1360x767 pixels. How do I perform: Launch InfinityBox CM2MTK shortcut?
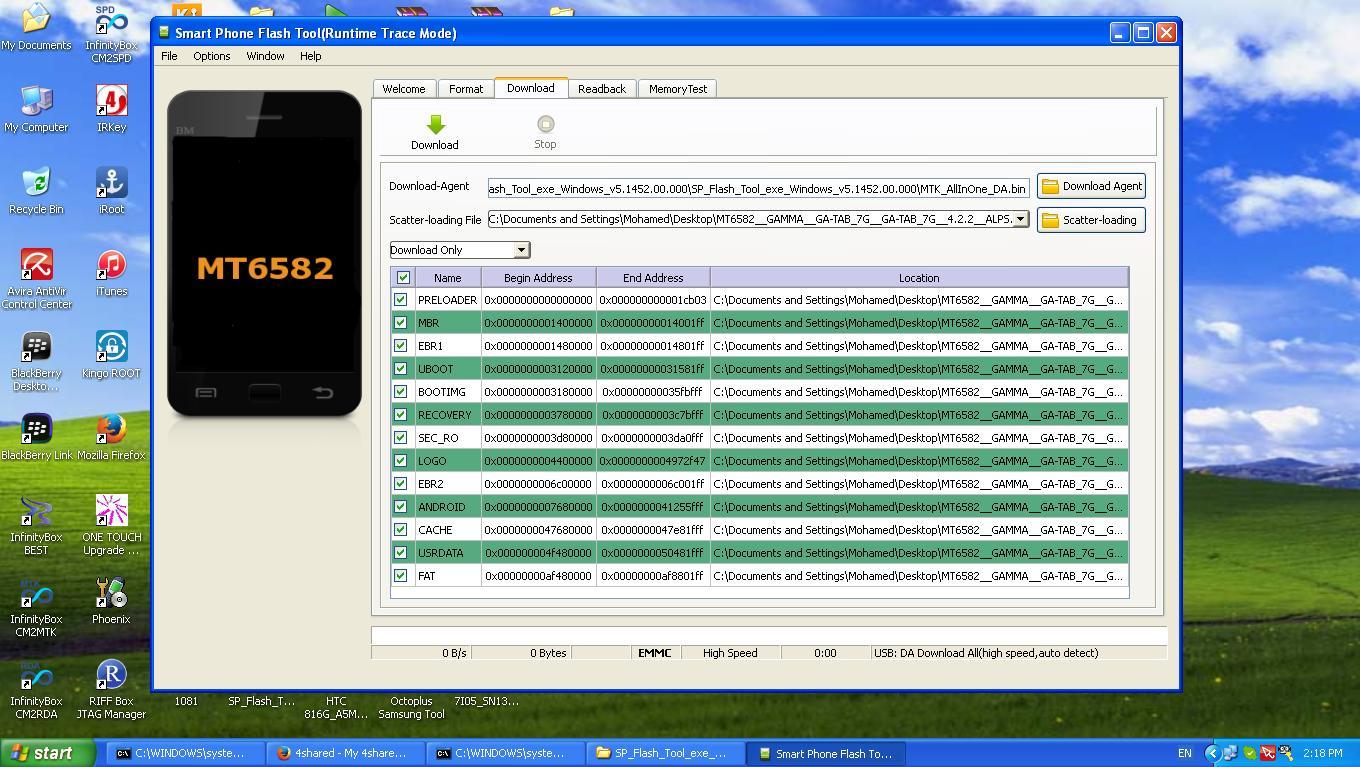click(x=37, y=607)
